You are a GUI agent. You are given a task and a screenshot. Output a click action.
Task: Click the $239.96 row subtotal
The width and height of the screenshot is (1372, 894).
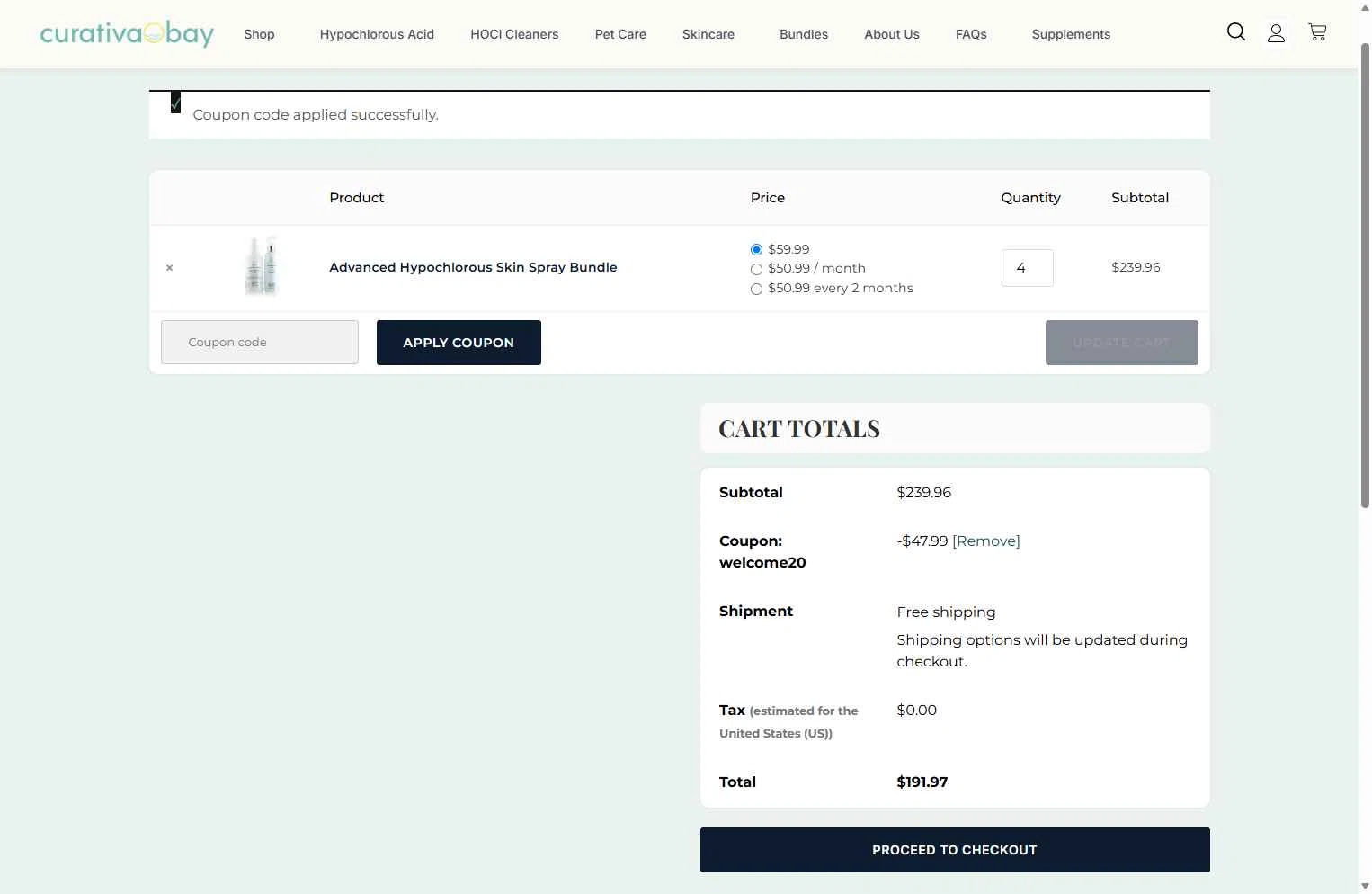pyautogui.click(x=1136, y=267)
